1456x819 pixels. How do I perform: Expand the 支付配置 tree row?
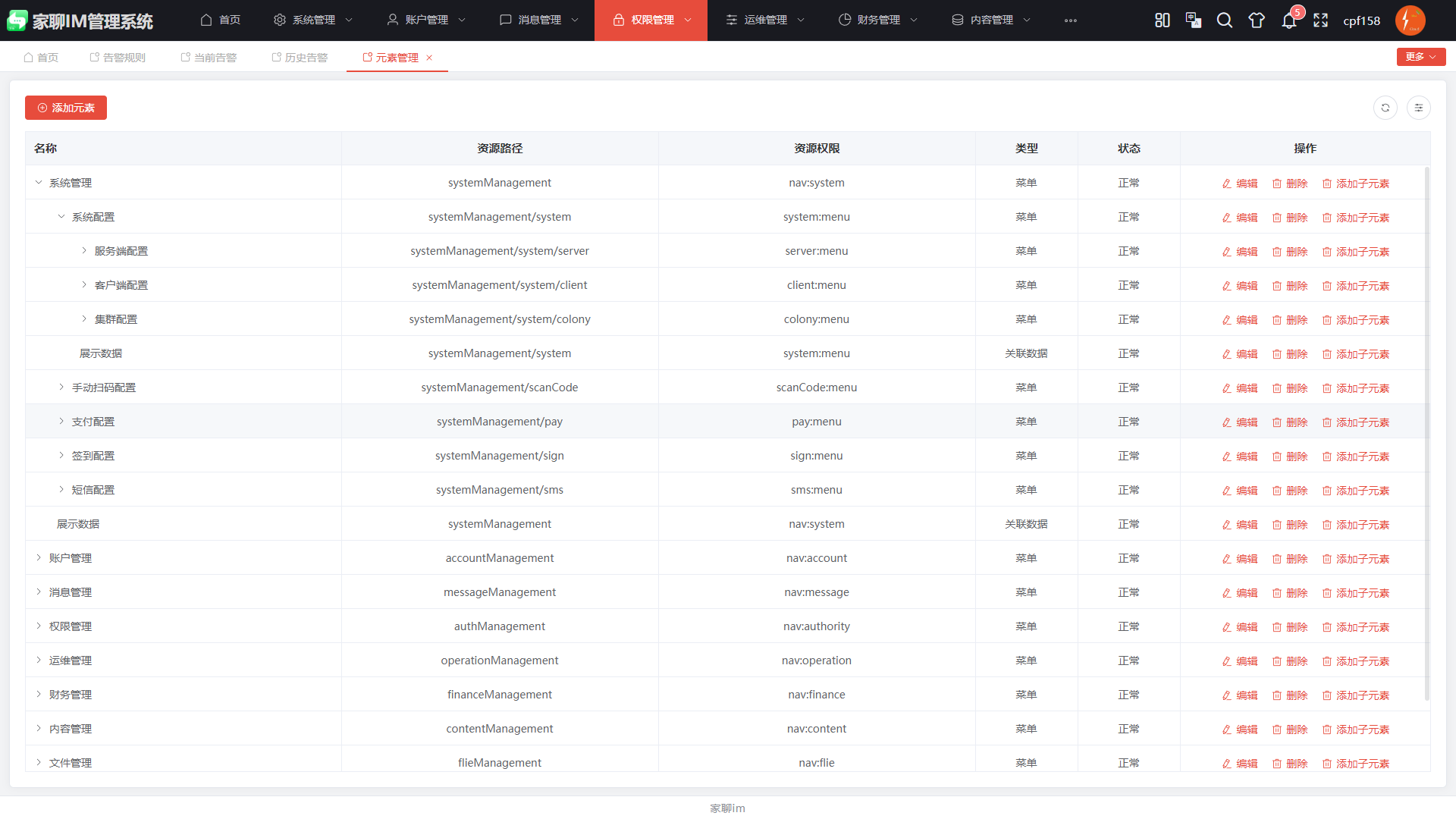click(61, 422)
